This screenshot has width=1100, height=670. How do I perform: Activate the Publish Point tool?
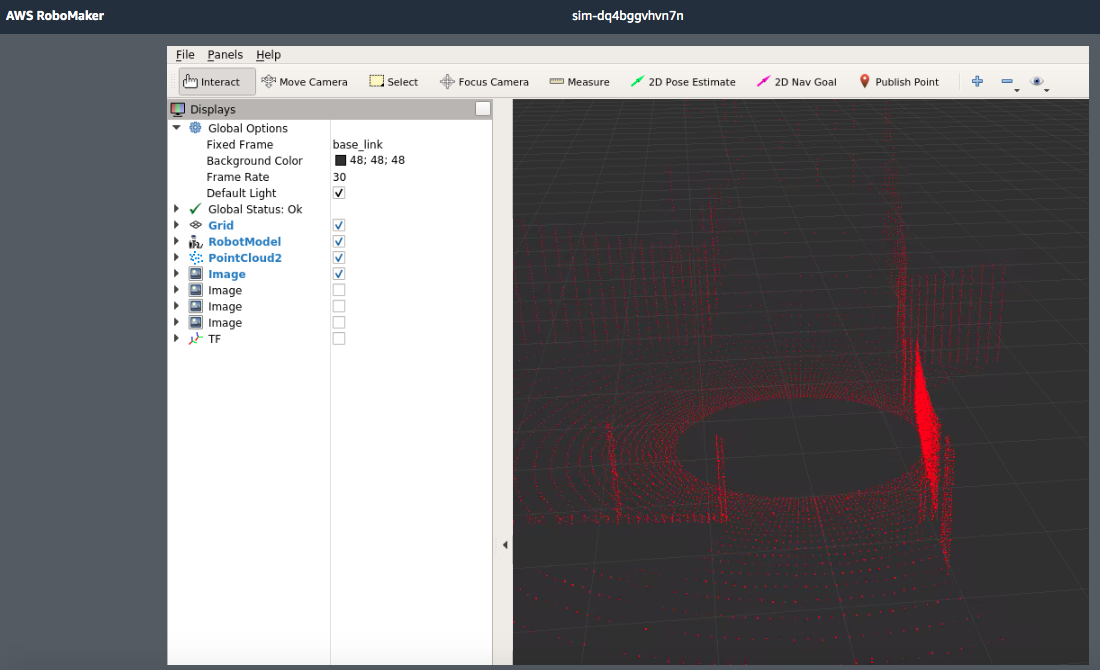point(899,82)
